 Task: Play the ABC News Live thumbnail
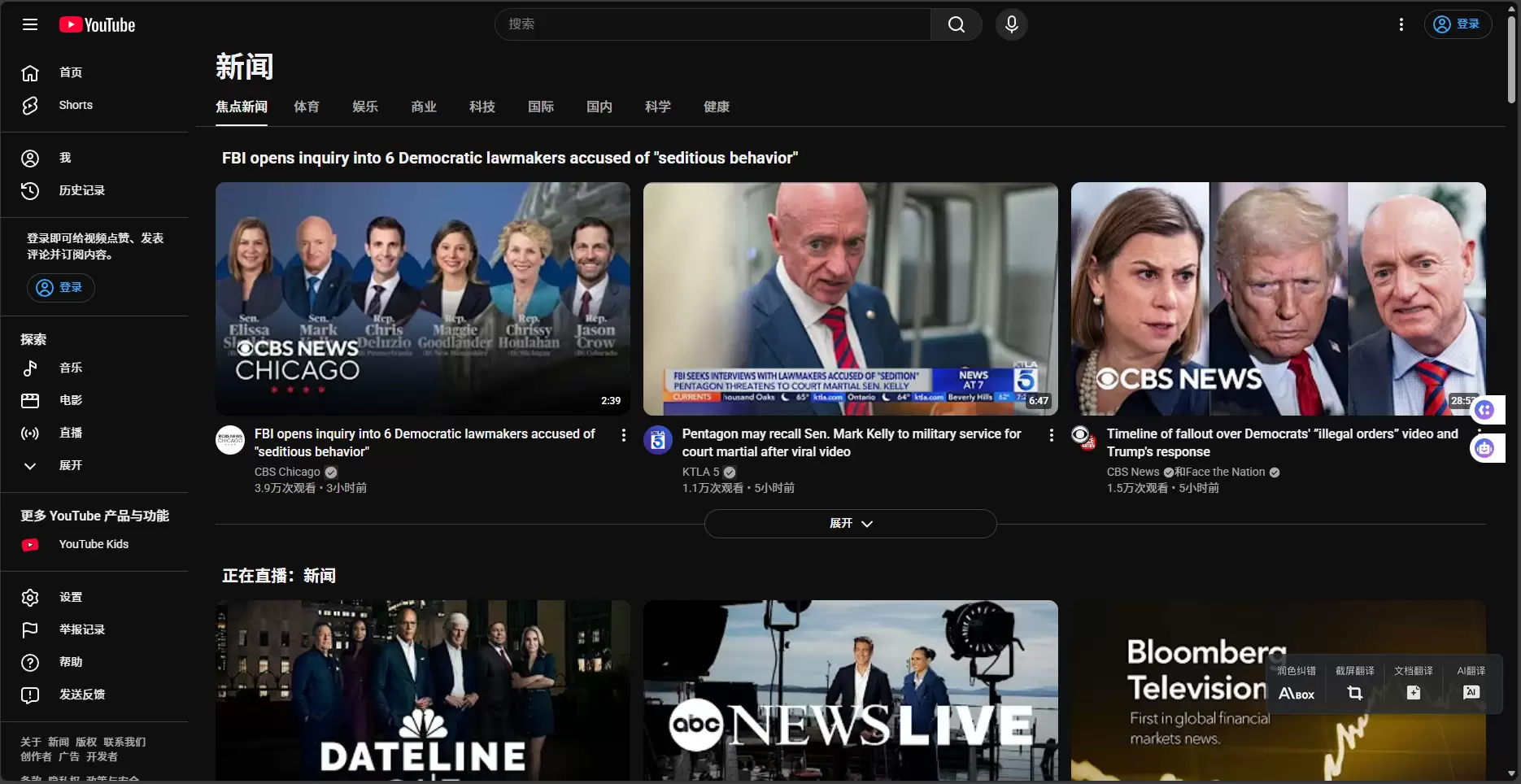850,690
